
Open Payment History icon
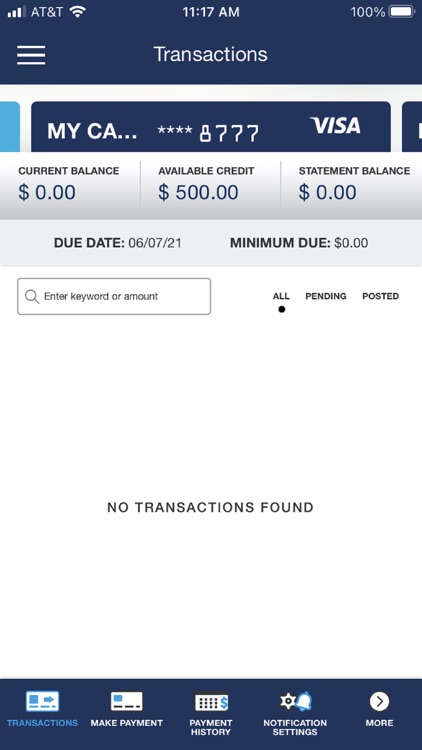(x=211, y=702)
